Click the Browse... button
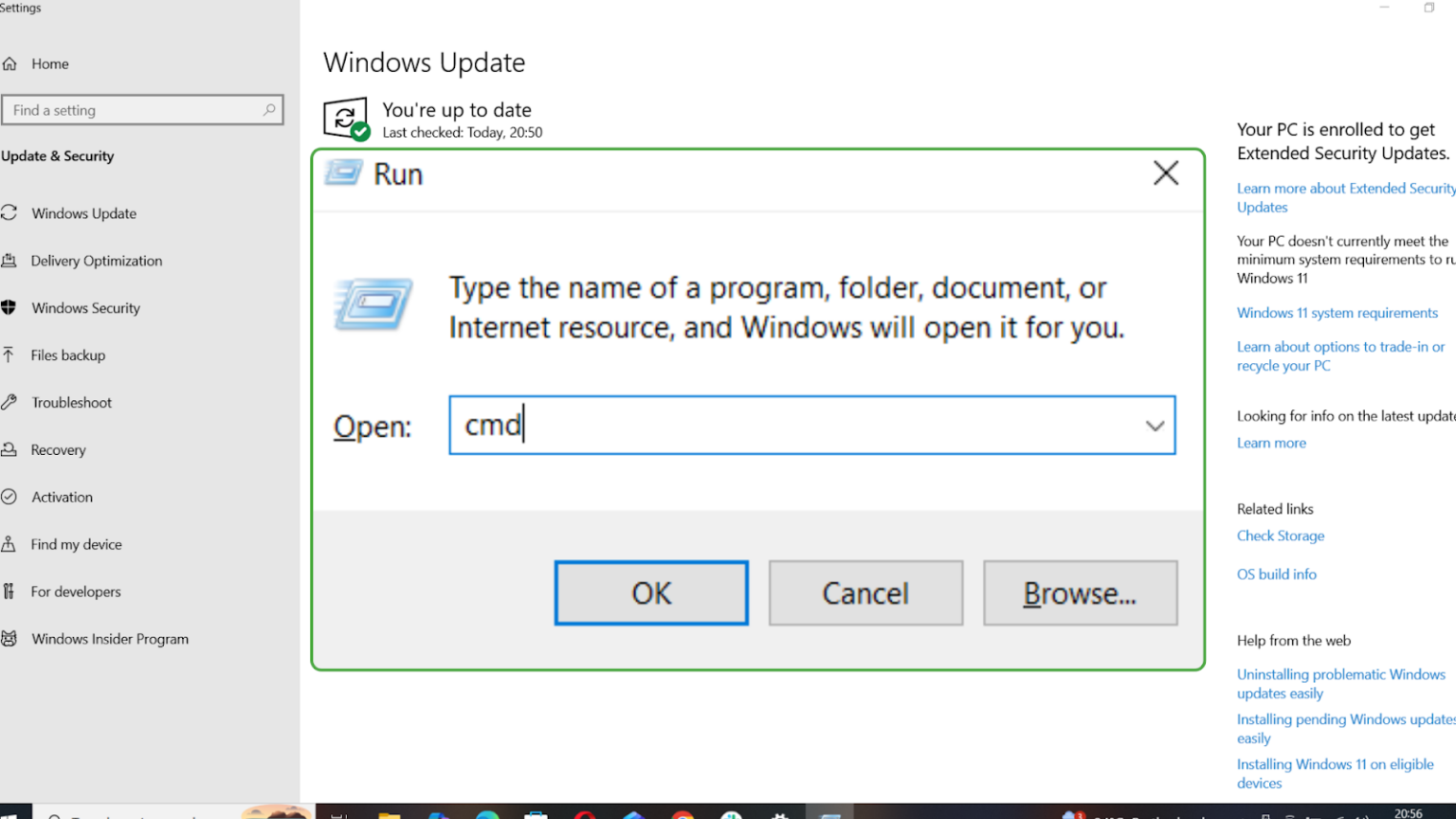The height and width of the screenshot is (819, 1456). pos(1080,593)
